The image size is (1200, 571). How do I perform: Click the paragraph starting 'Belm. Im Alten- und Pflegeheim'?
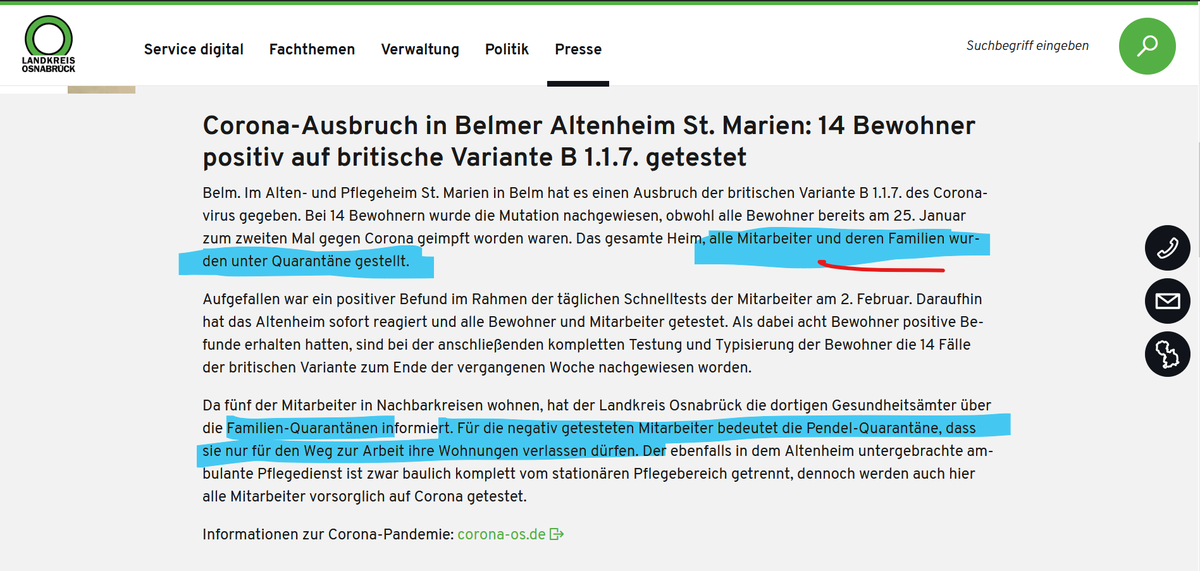(x=596, y=227)
